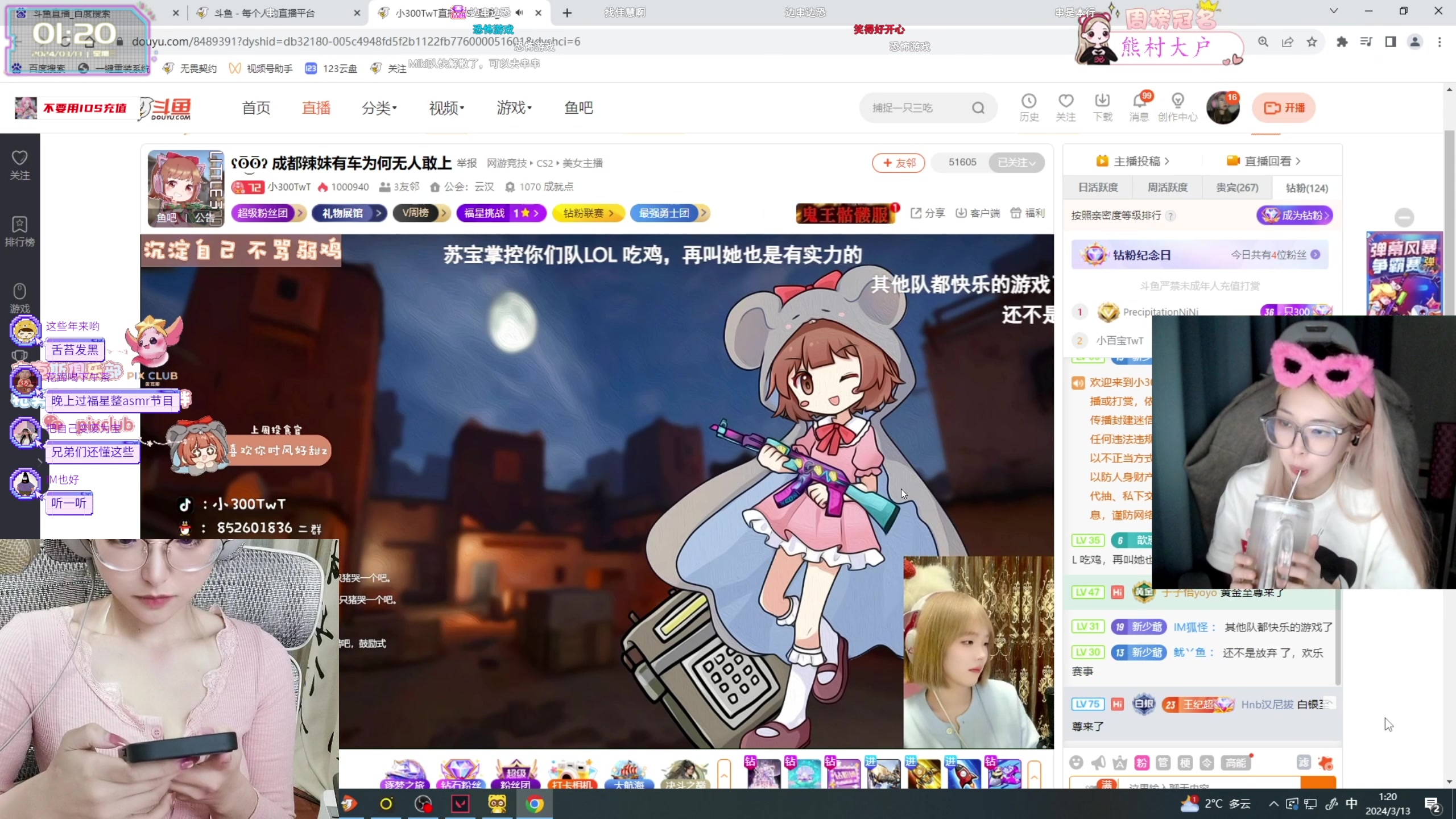Open the 排行榜 ranking sidebar icon

tap(20, 231)
